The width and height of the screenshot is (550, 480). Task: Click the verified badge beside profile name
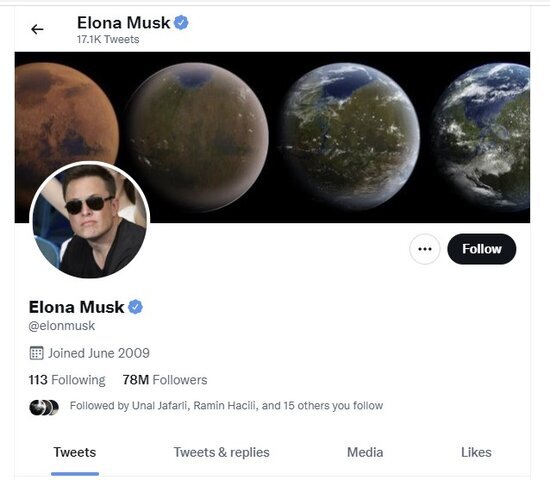[x=135, y=307]
